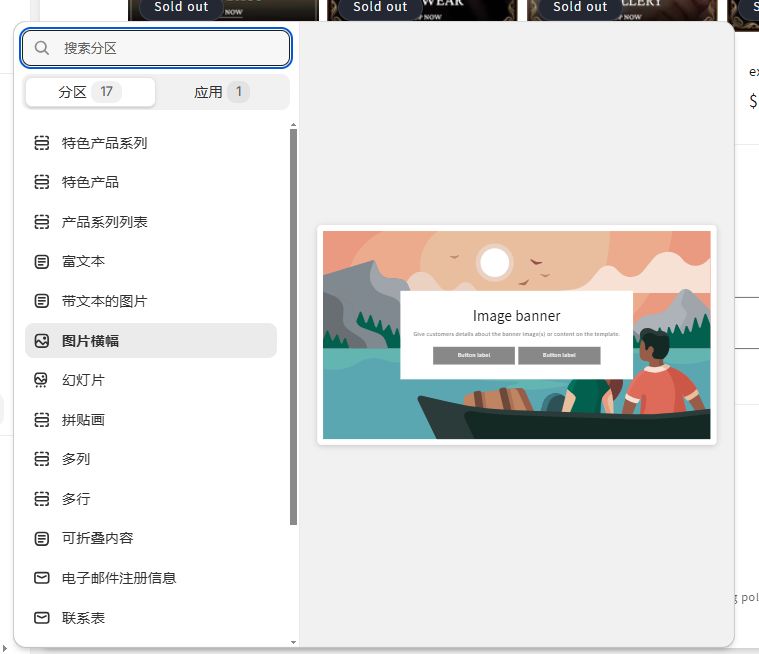Click the 图片横幅 image icon
Image resolution: width=759 pixels, height=654 pixels.
point(42,341)
